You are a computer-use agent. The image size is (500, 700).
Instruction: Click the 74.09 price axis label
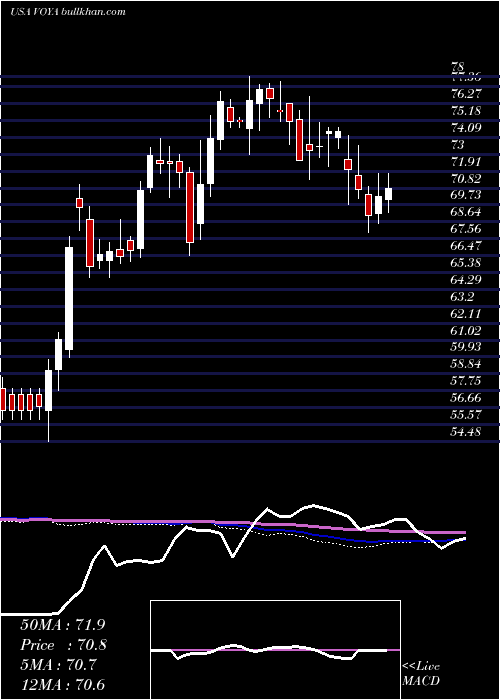click(x=467, y=128)
